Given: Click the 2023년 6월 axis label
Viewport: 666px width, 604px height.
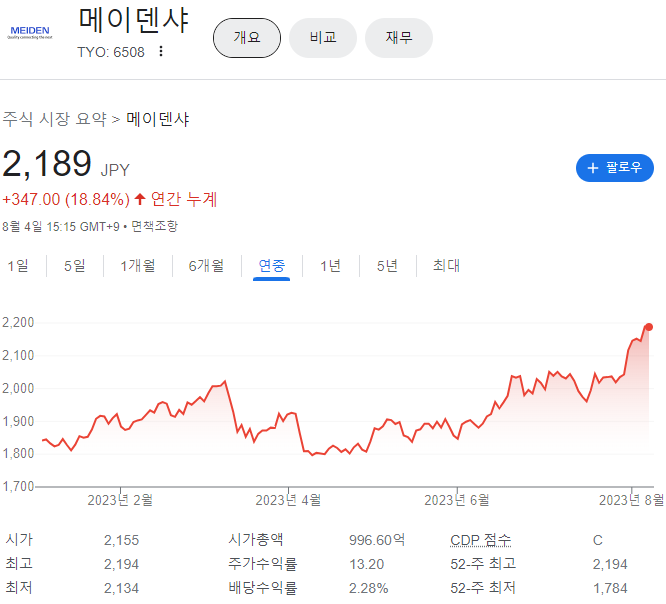Looking at the screenshot, I should click(457, 500).
